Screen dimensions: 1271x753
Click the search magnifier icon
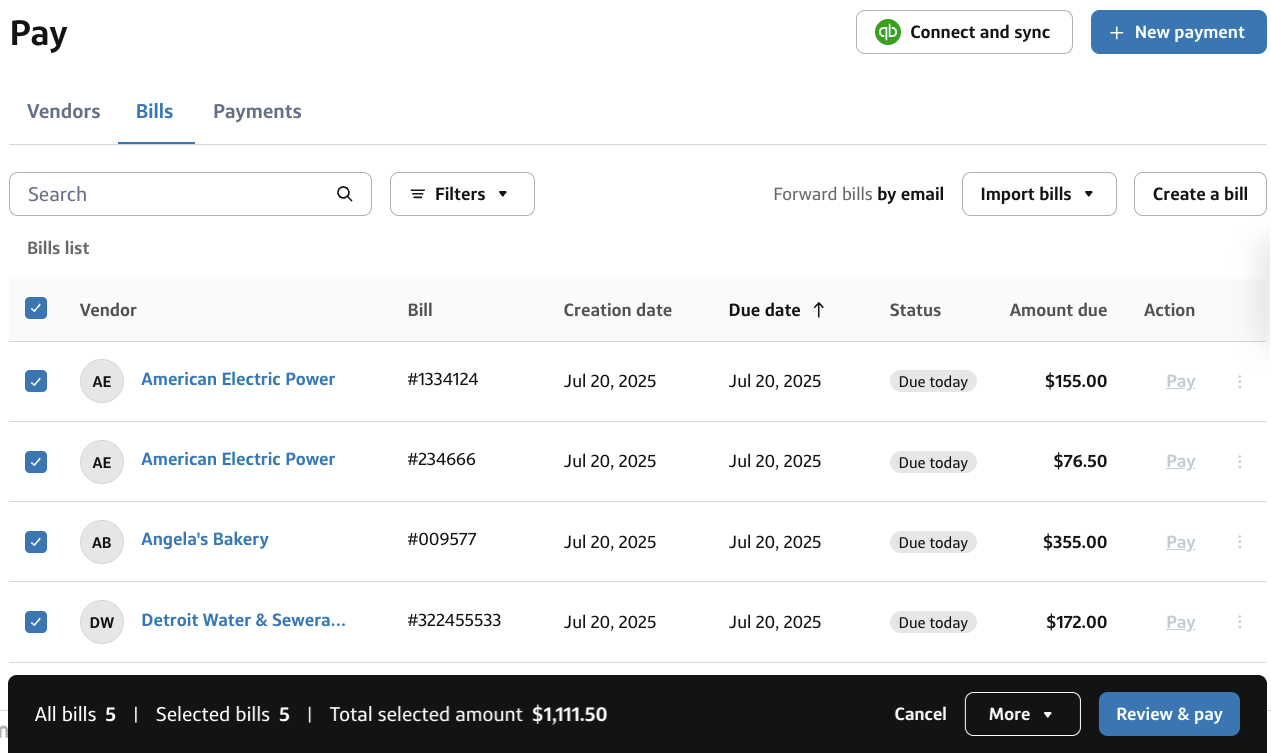coord(345,194)
